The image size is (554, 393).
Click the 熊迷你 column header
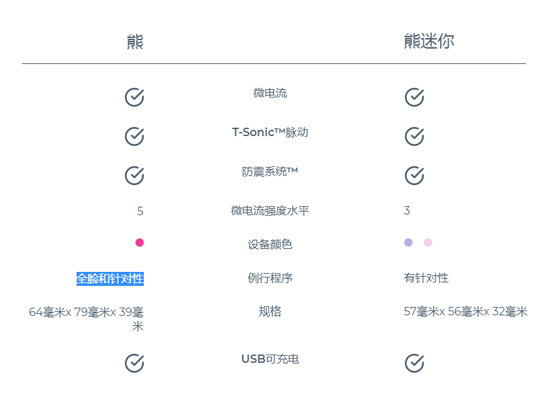429,41
